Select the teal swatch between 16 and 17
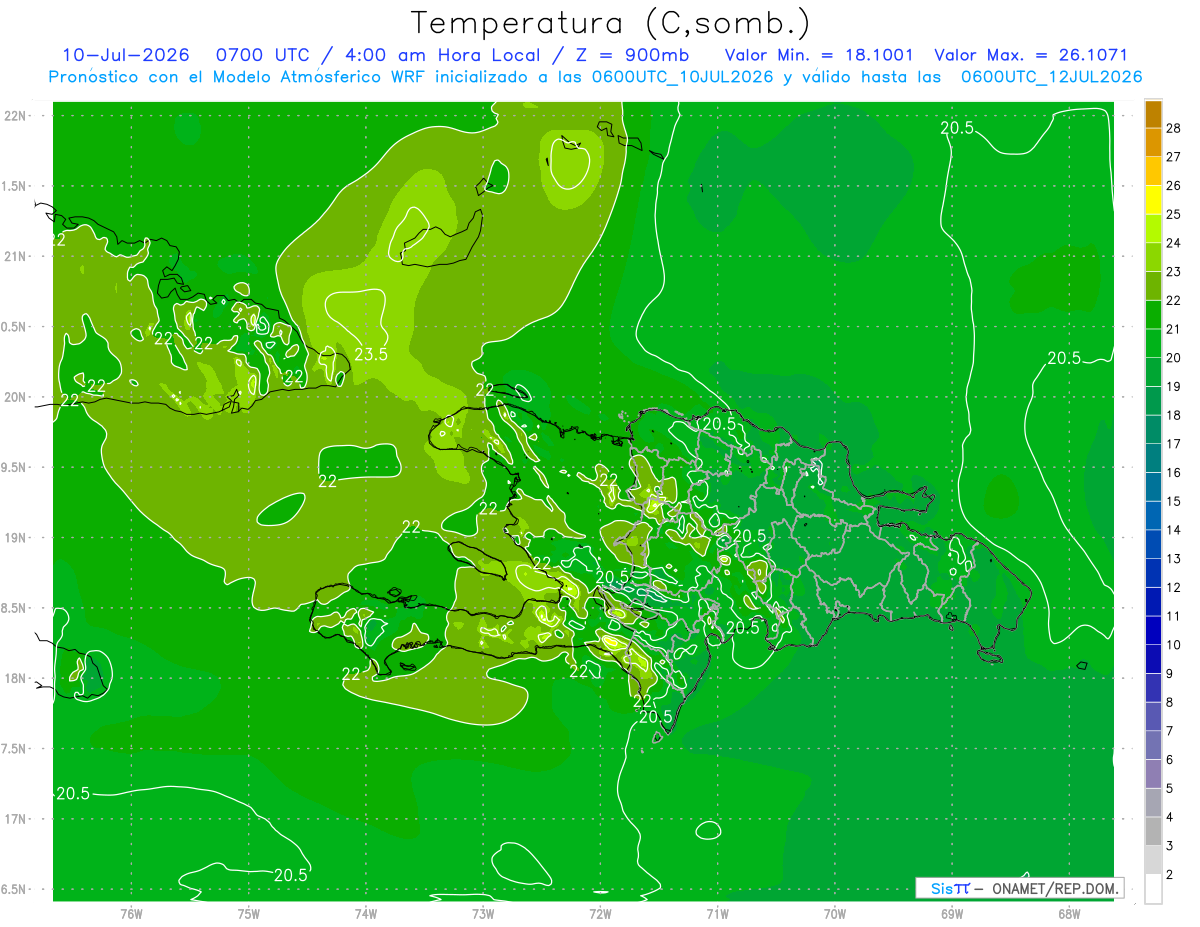 click(1153, 458)
